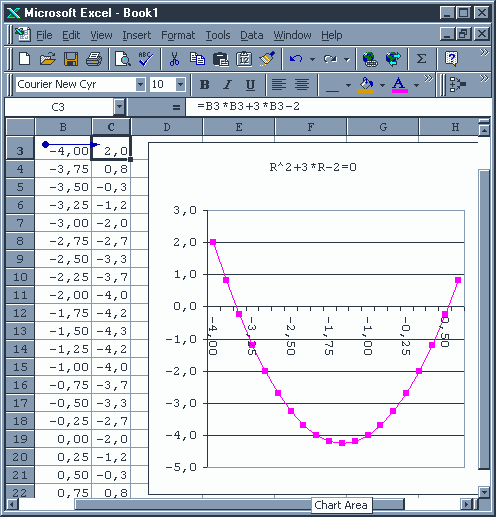Open the Data menu

[x=252, y=35]
